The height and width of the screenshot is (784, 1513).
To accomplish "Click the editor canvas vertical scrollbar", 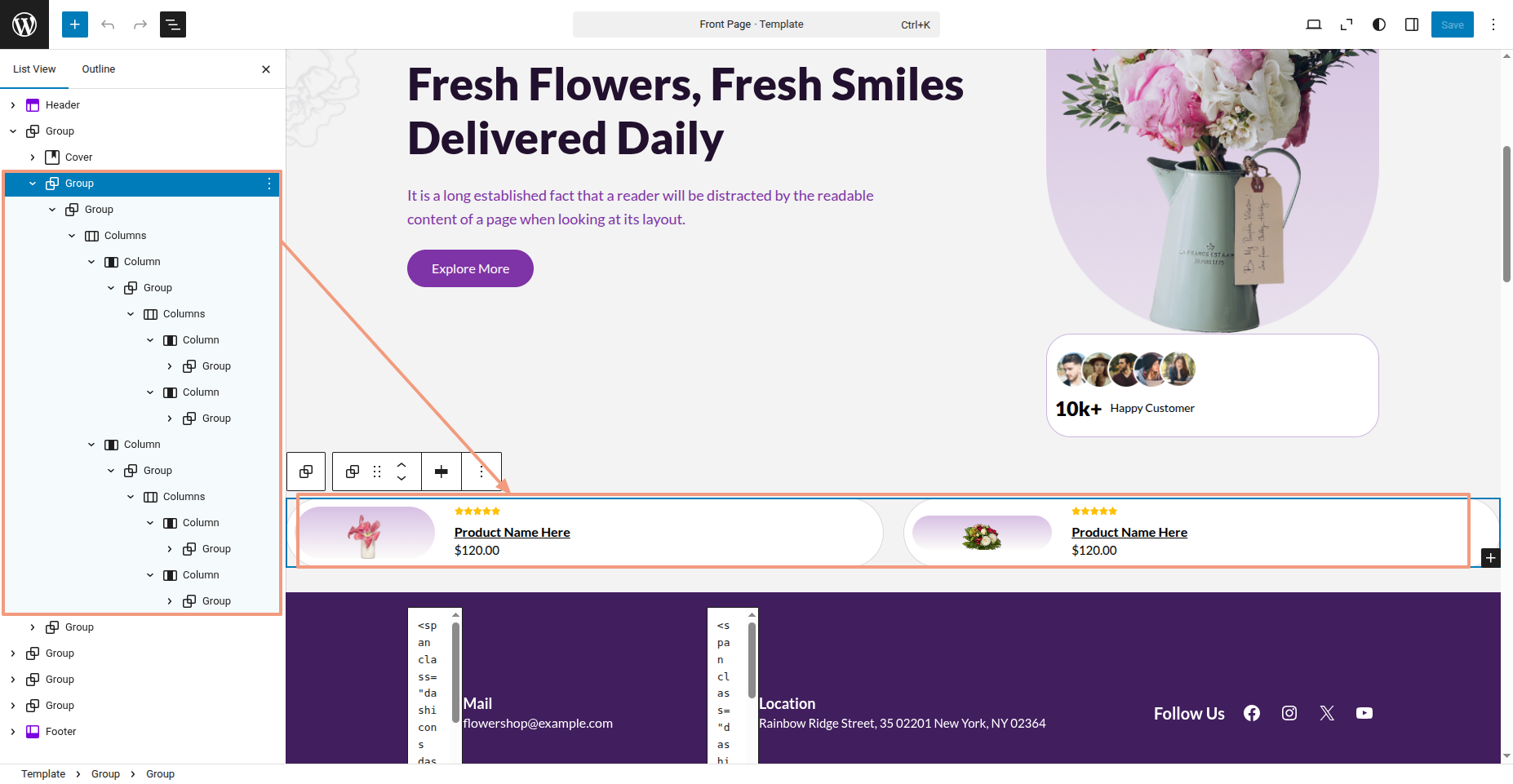I will (x=1506, y=214).
